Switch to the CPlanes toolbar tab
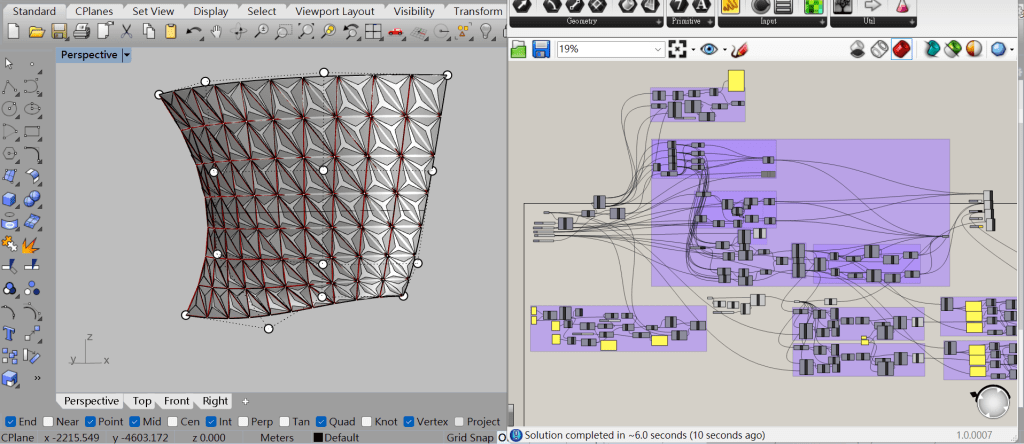Image resolution: width=1024 pixels, height=444 pixels. [x=93, y=11]
